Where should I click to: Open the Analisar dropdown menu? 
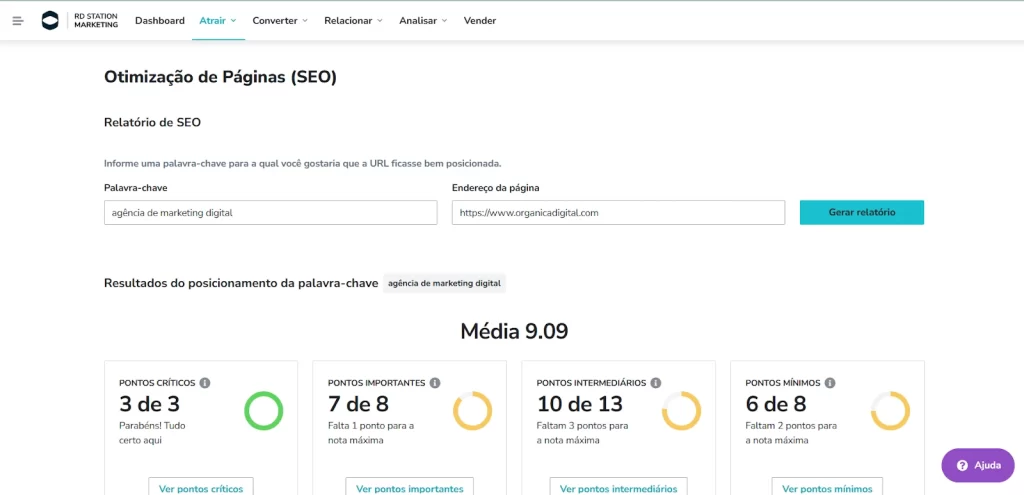(423, 21)
